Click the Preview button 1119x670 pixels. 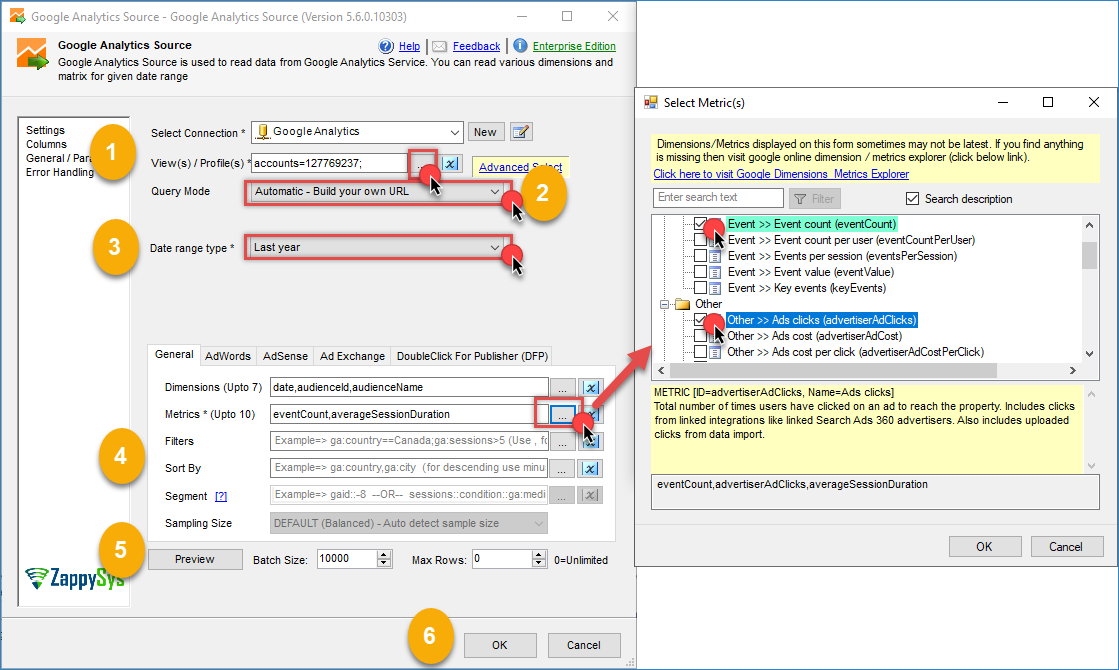click(195, 559)
